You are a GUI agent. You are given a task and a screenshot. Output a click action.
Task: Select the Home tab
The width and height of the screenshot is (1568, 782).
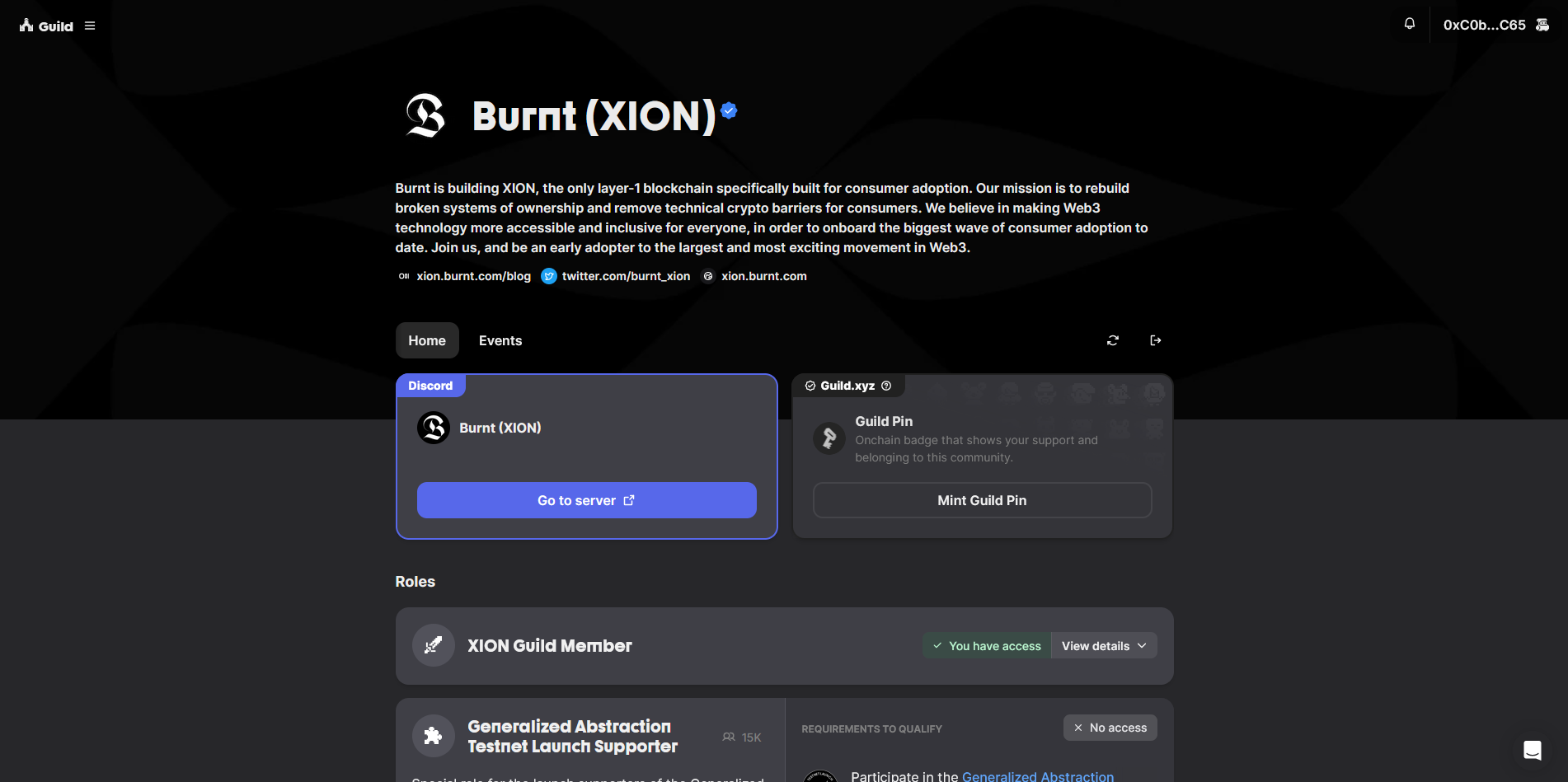tap(426, 340)
